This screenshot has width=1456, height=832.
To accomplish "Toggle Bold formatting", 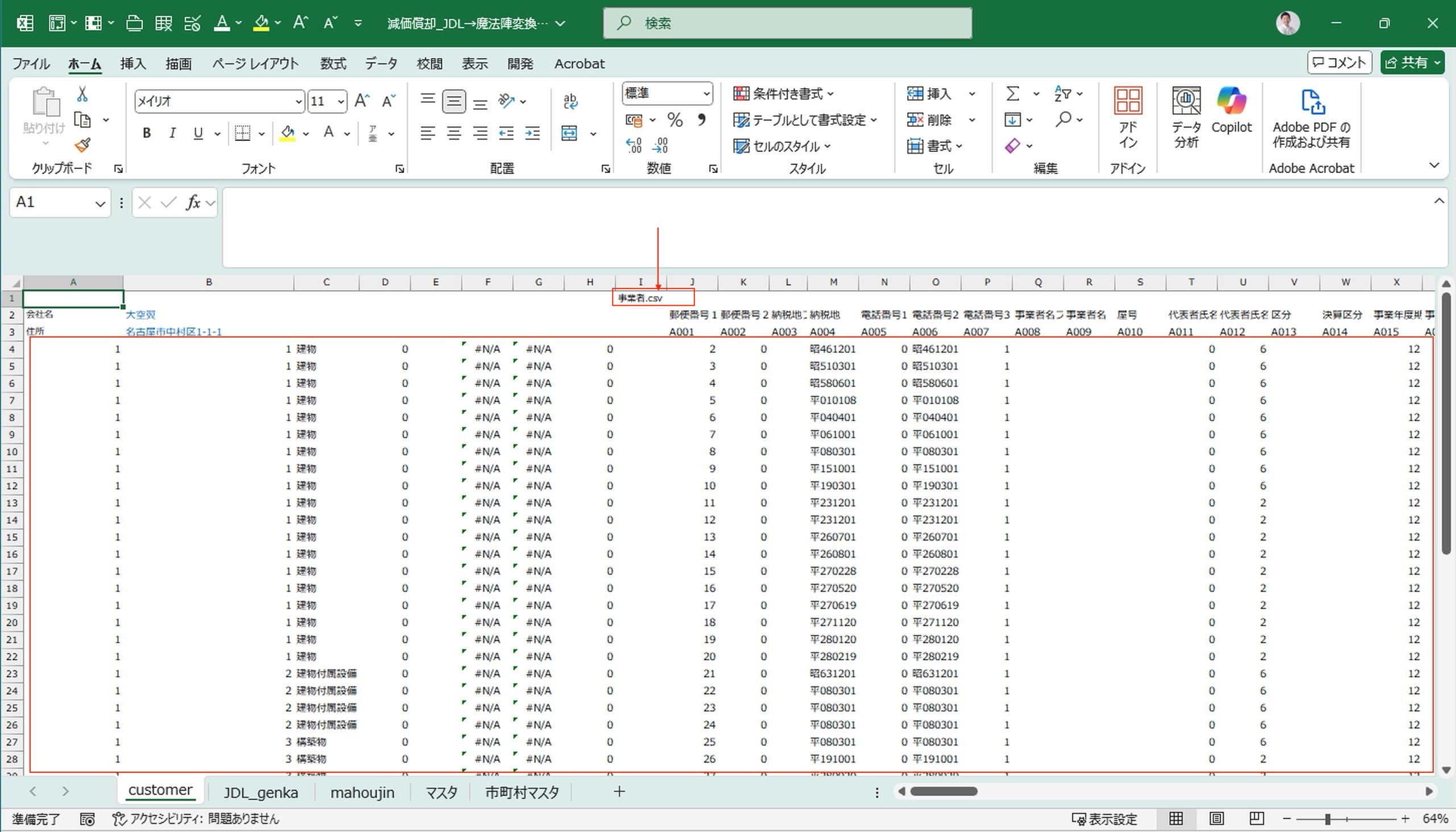I will (x=147, y=133).
